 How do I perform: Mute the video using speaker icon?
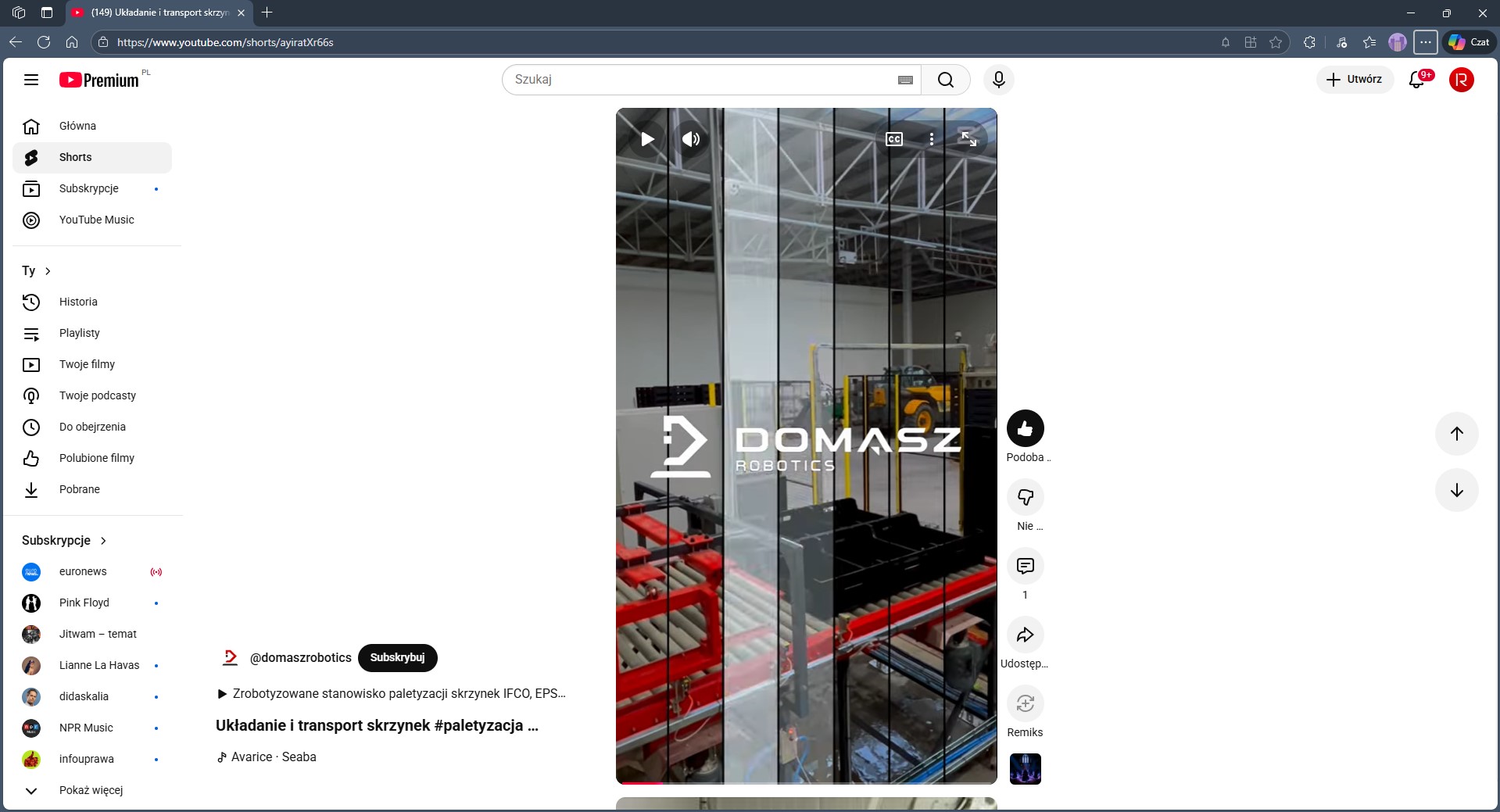click(x=690, y=139)
